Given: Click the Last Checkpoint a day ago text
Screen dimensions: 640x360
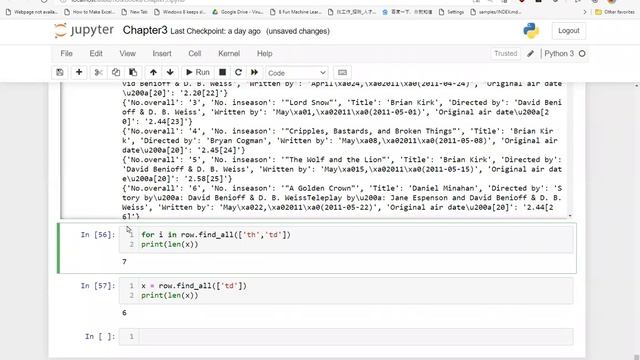Looking at the screenshot, I should click(x=215, y=31).
